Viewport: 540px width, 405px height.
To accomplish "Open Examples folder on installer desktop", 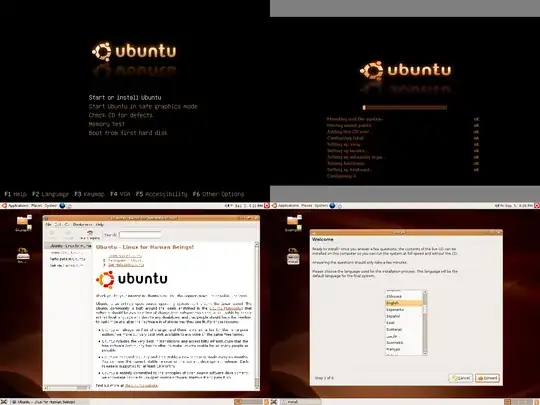I will tap(293, 223).
